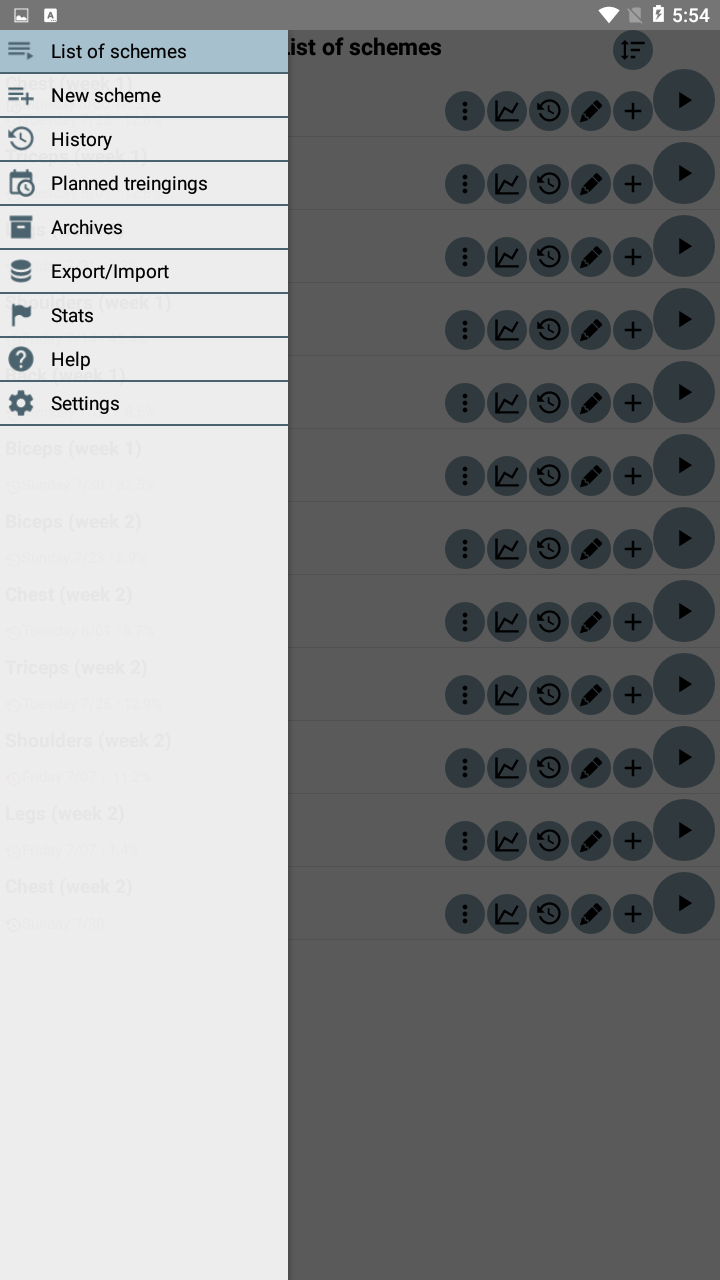Viewport: 720px width, 1280px height.
Task: Go to History in navigation drawer
Action: 81,139
